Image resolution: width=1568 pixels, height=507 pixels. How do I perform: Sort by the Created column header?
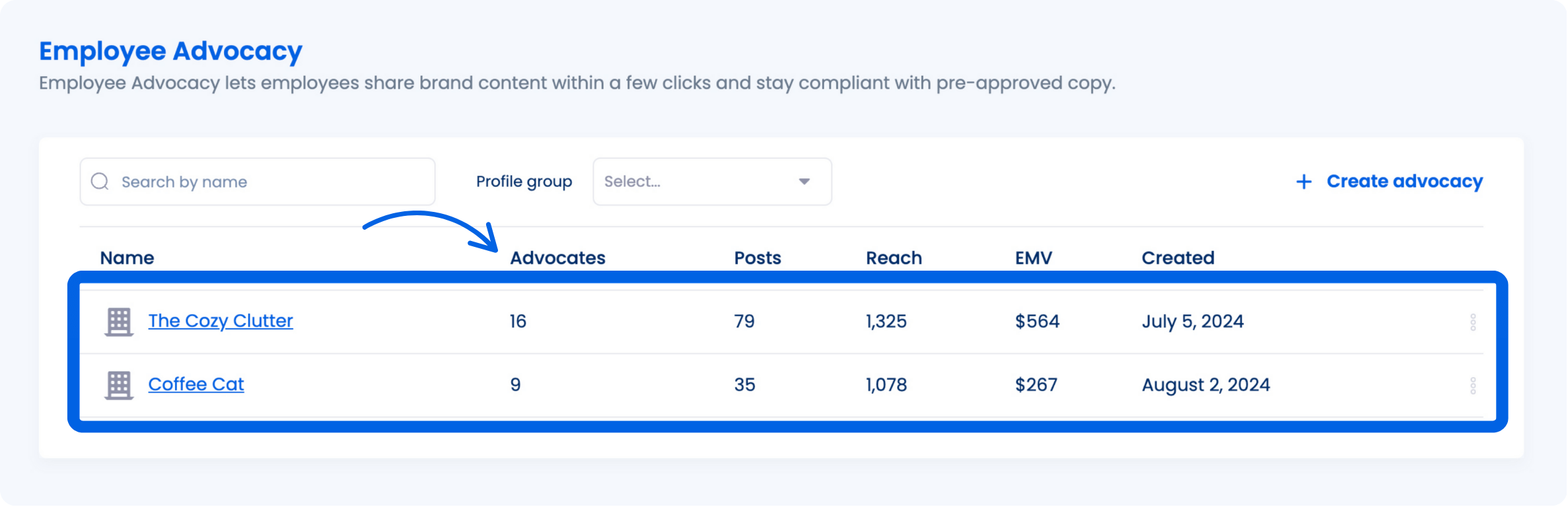[x=1178, y=257]
